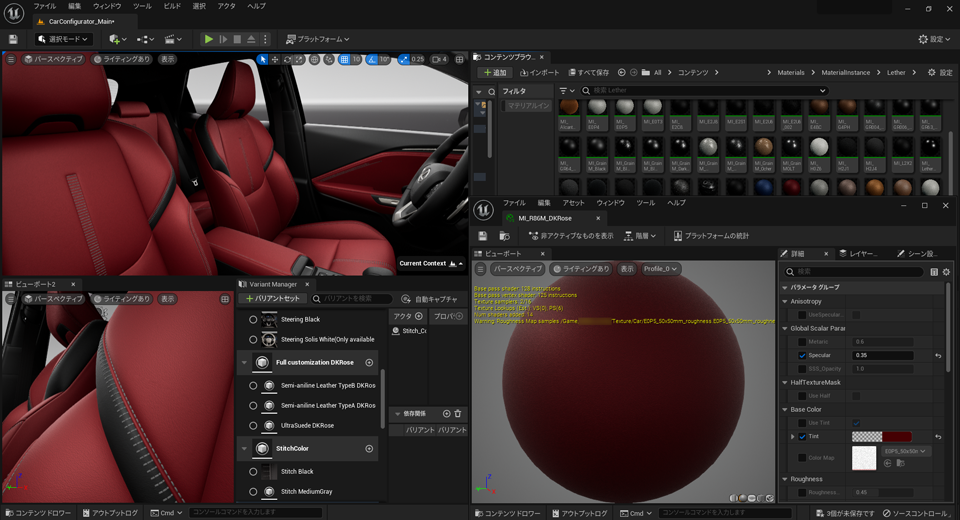960x520 pixels.
Task: Select the Stitch Black variant radio button
Action: 253,471
